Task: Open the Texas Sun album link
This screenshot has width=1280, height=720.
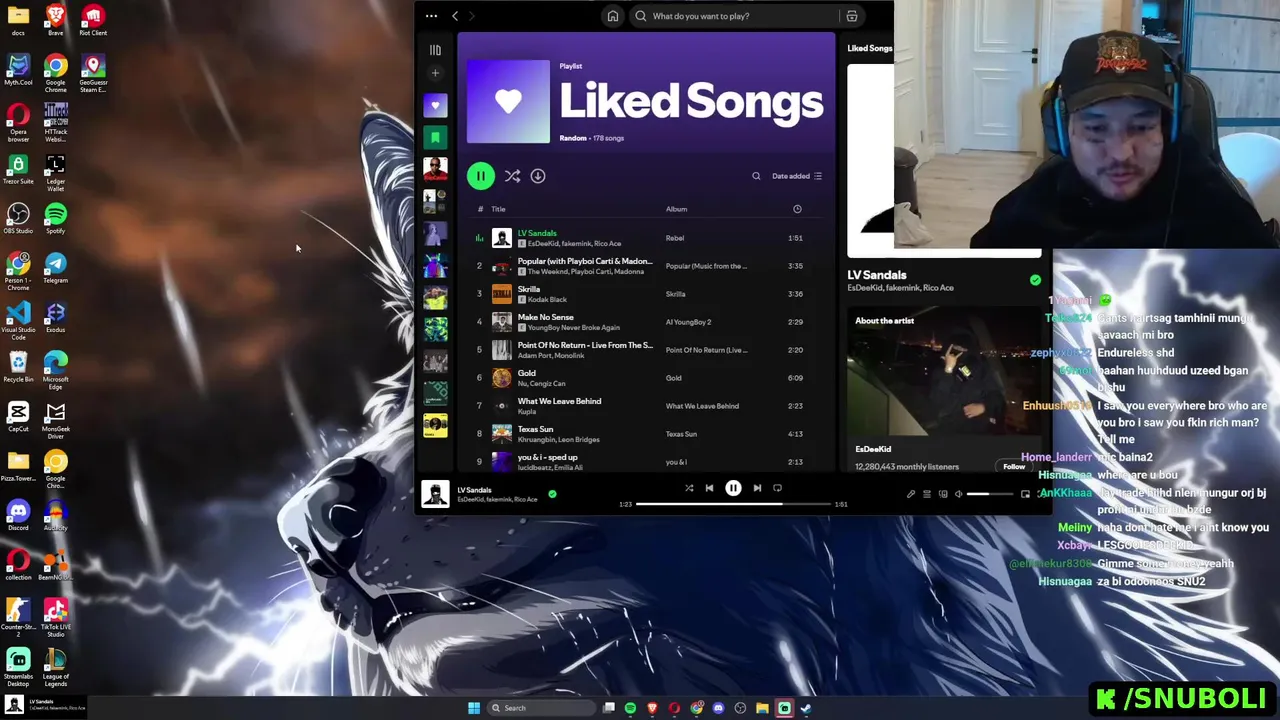Action: point(682,434)
